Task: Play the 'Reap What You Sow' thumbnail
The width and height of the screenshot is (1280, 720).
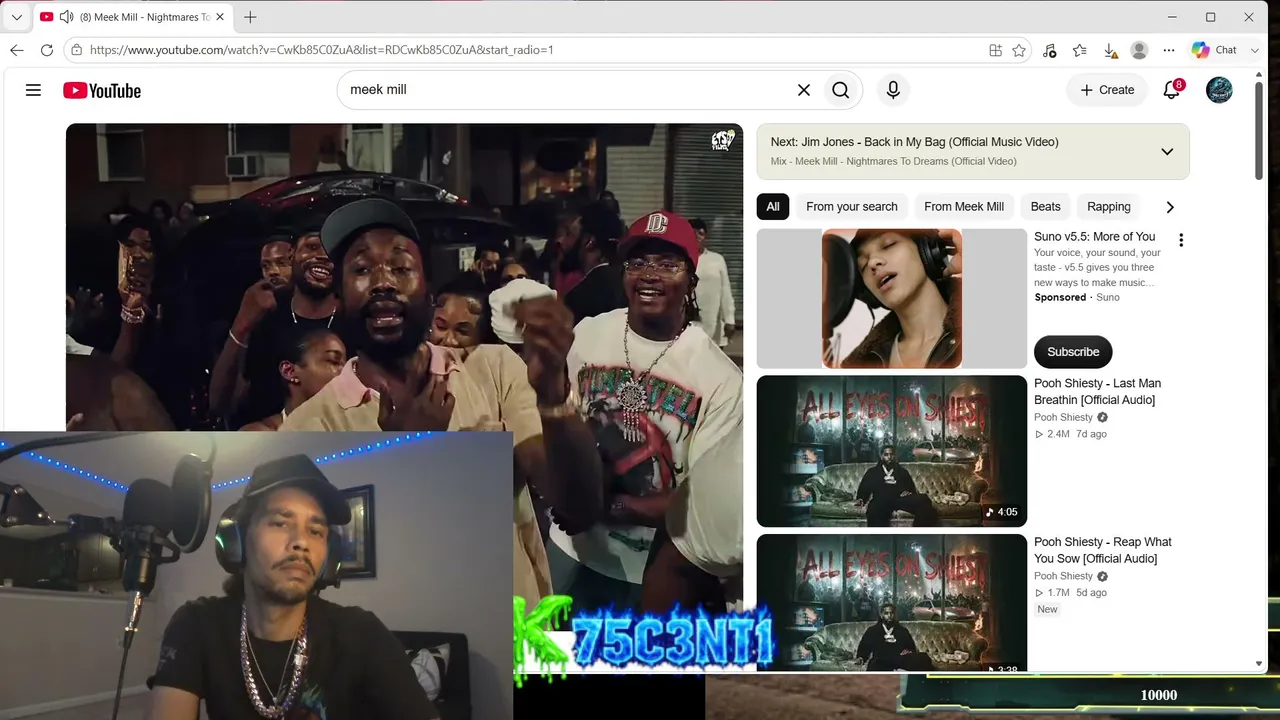Action: (892, 602)
